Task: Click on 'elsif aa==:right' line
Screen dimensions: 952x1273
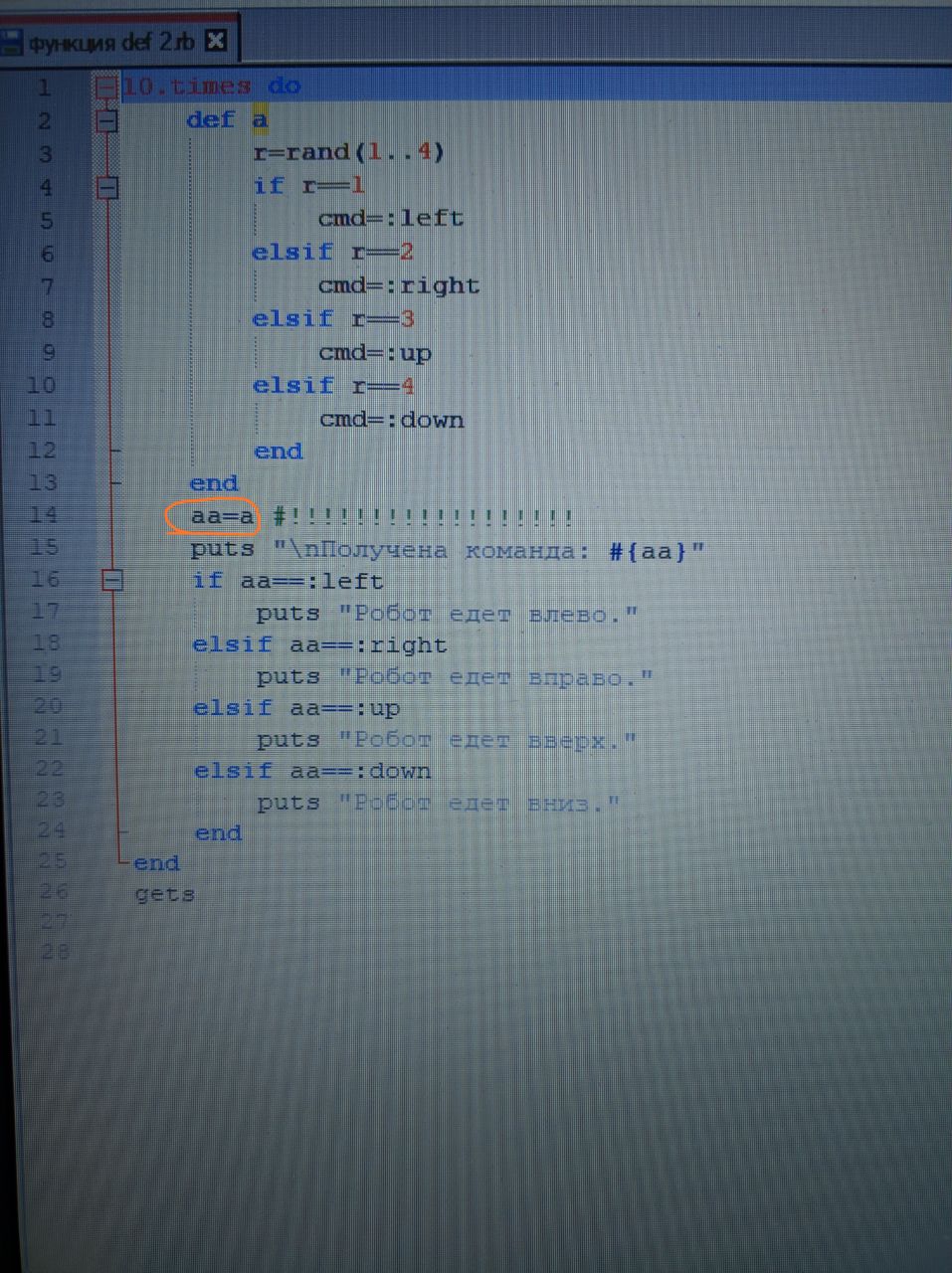Action: pos(320,644)
